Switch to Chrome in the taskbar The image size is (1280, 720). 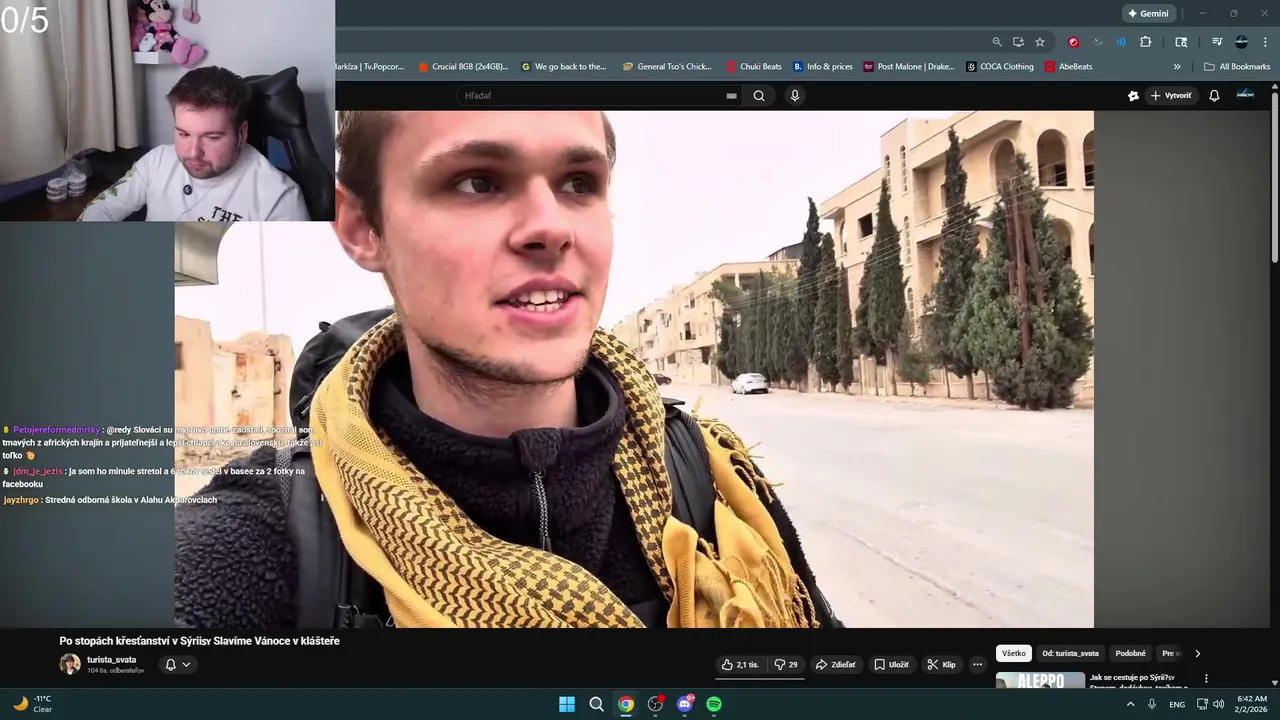626,704
